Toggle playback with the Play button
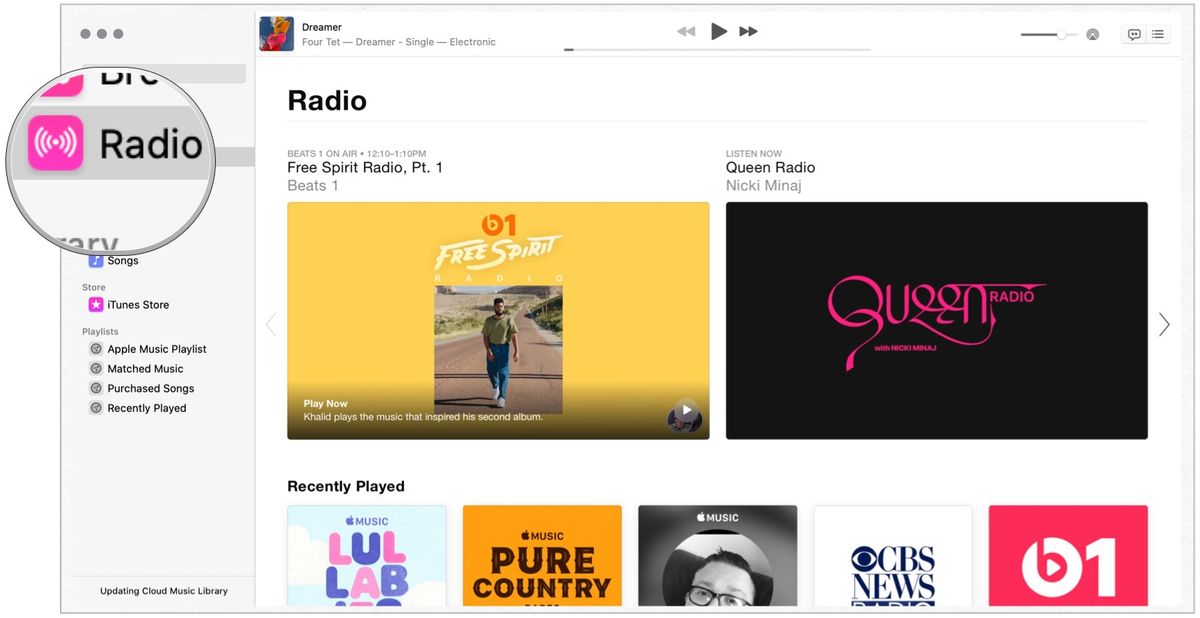Image resolution: width=1200 pixels, height=618 pixels. [718, 31]
